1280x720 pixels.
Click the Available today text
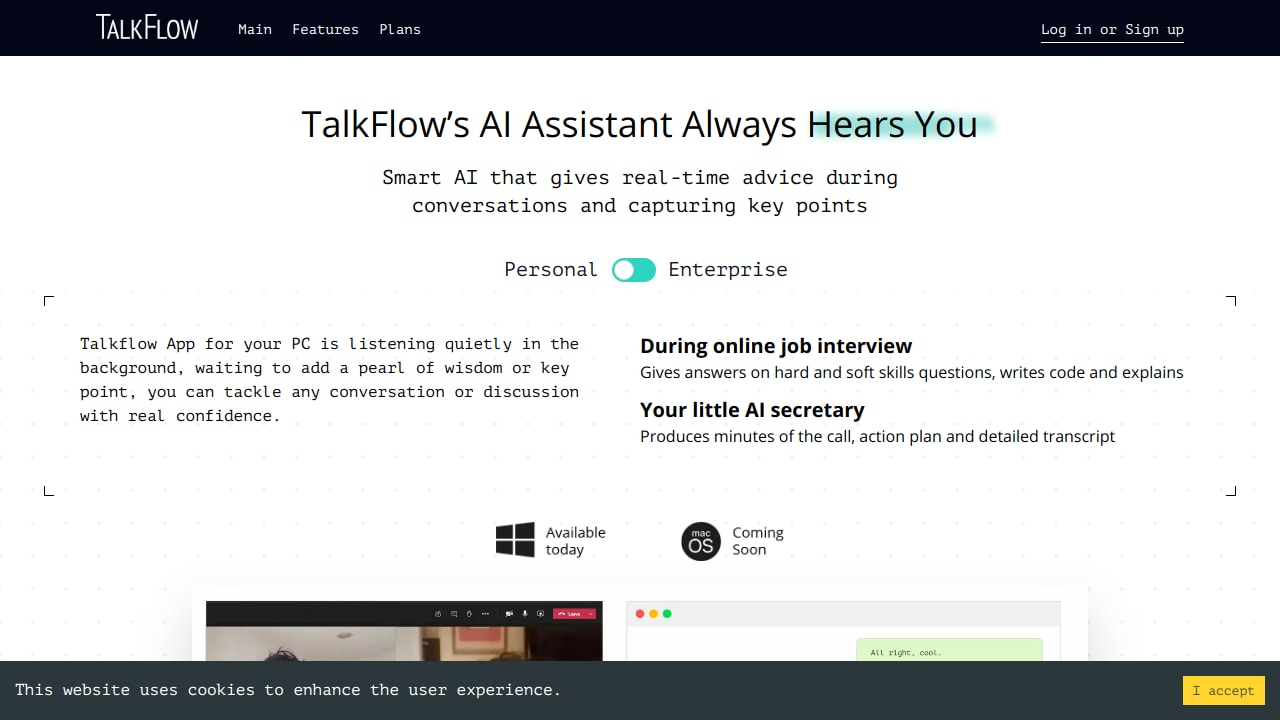(x=576, y=541)
